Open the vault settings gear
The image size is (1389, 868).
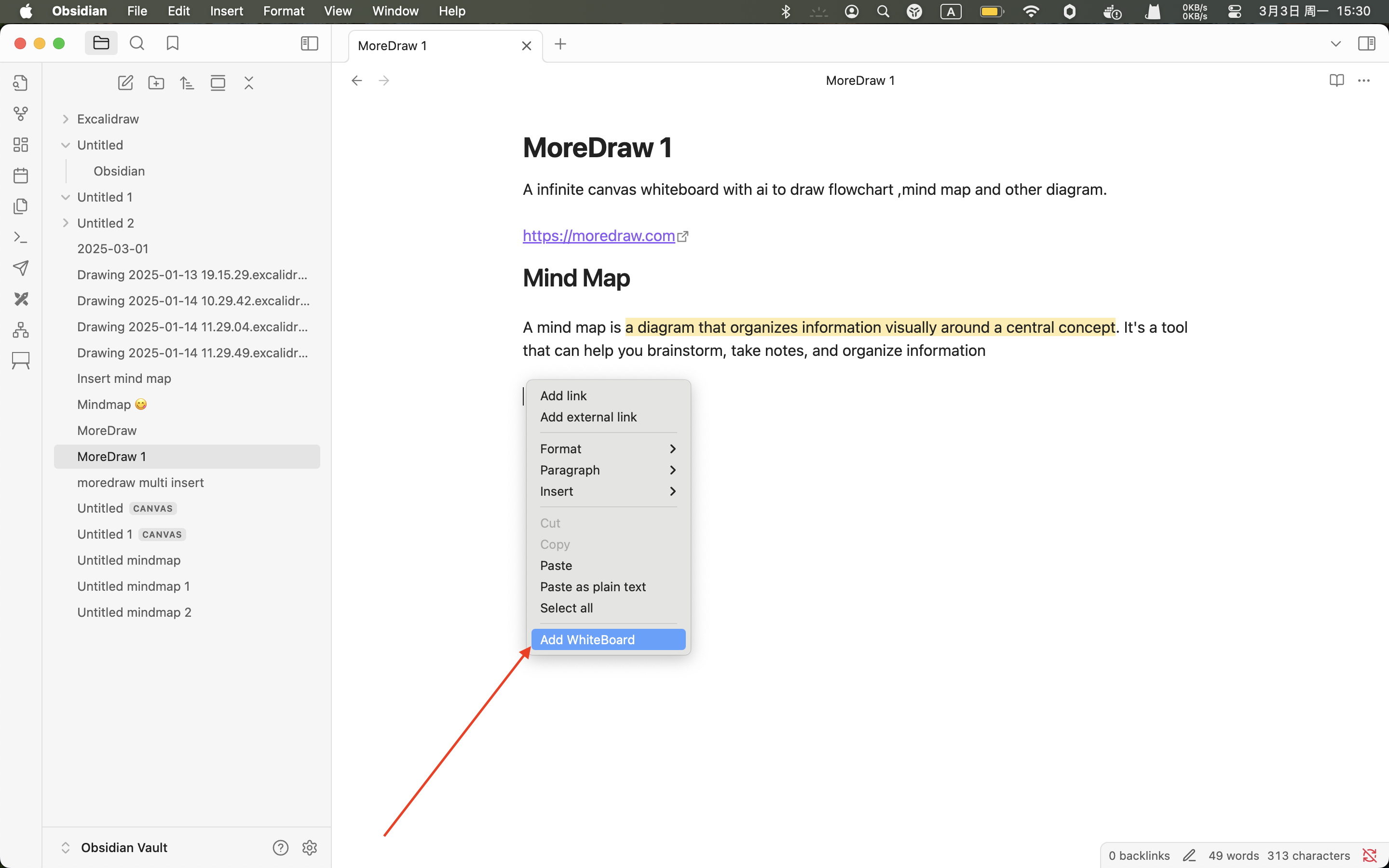click(309, 847)
